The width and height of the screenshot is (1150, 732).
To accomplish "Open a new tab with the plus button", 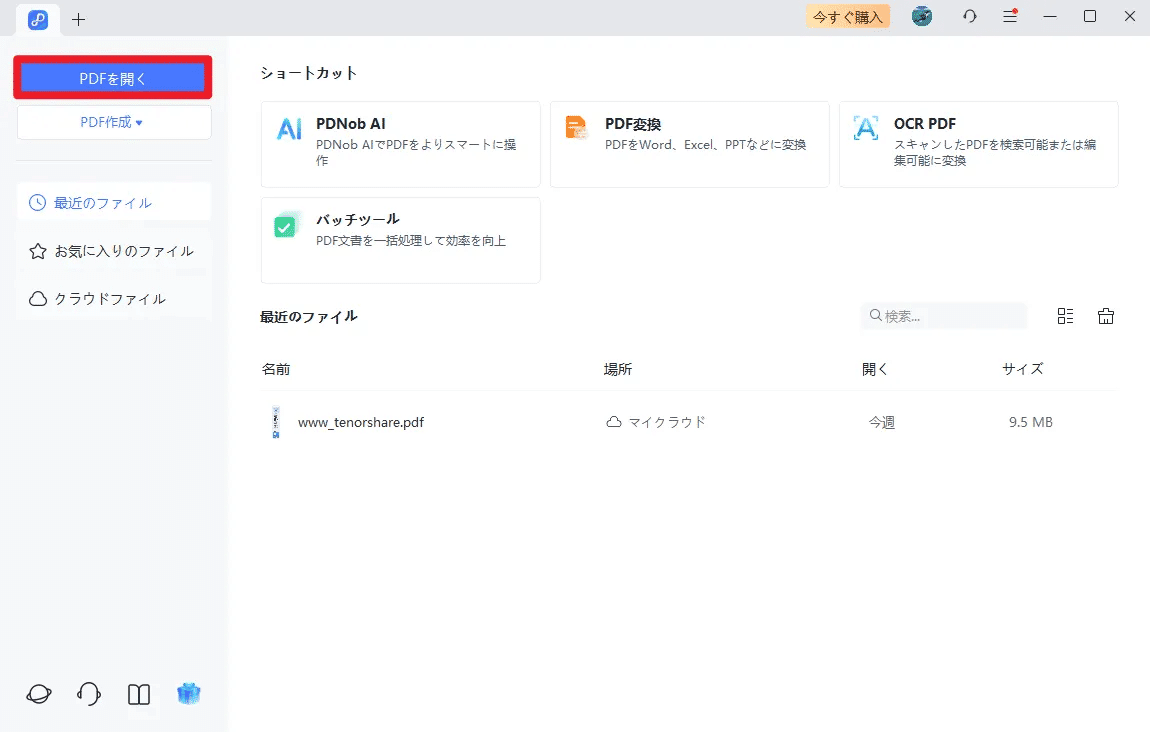I will 78,18.
